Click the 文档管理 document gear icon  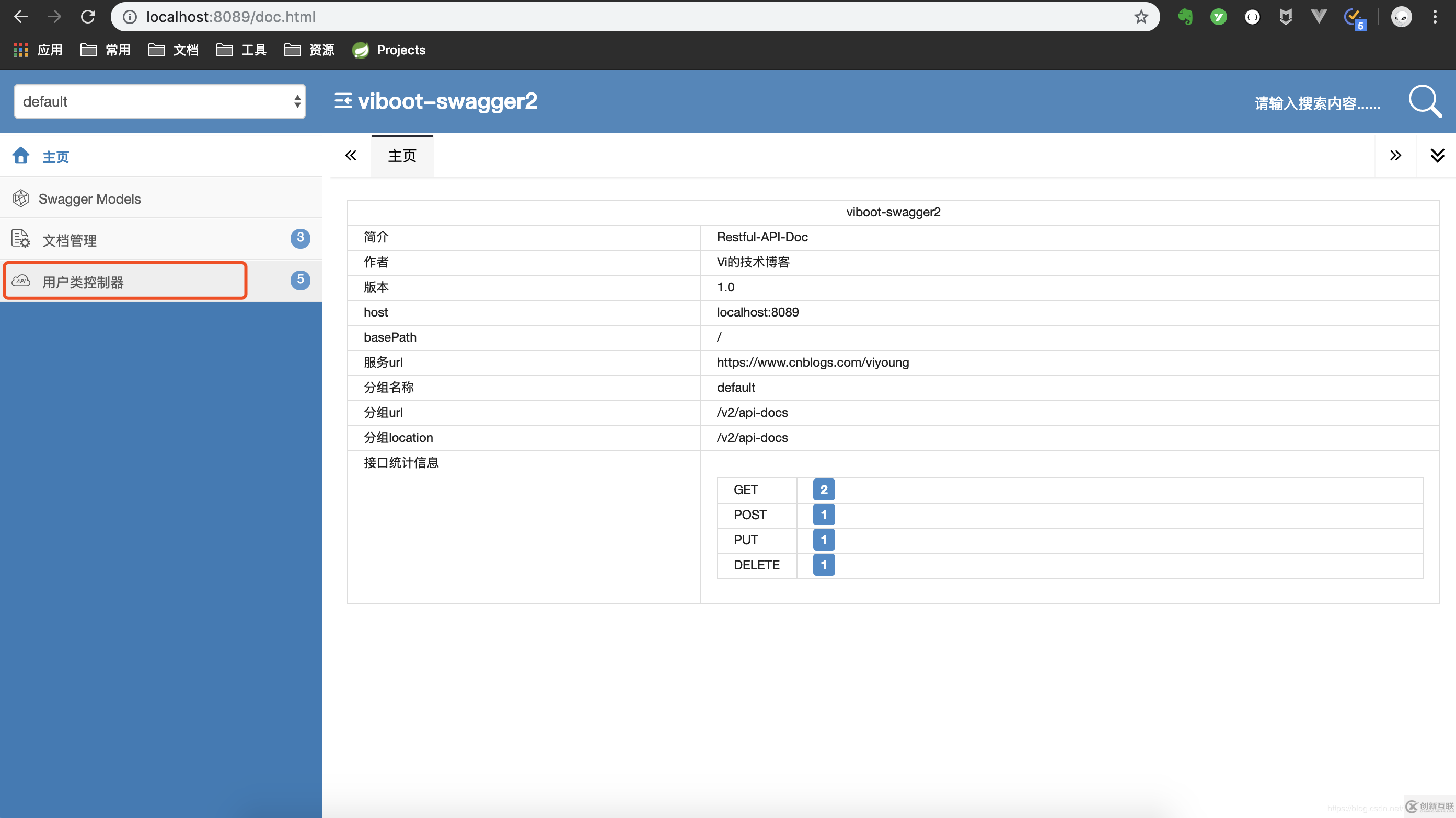[21, 239]
